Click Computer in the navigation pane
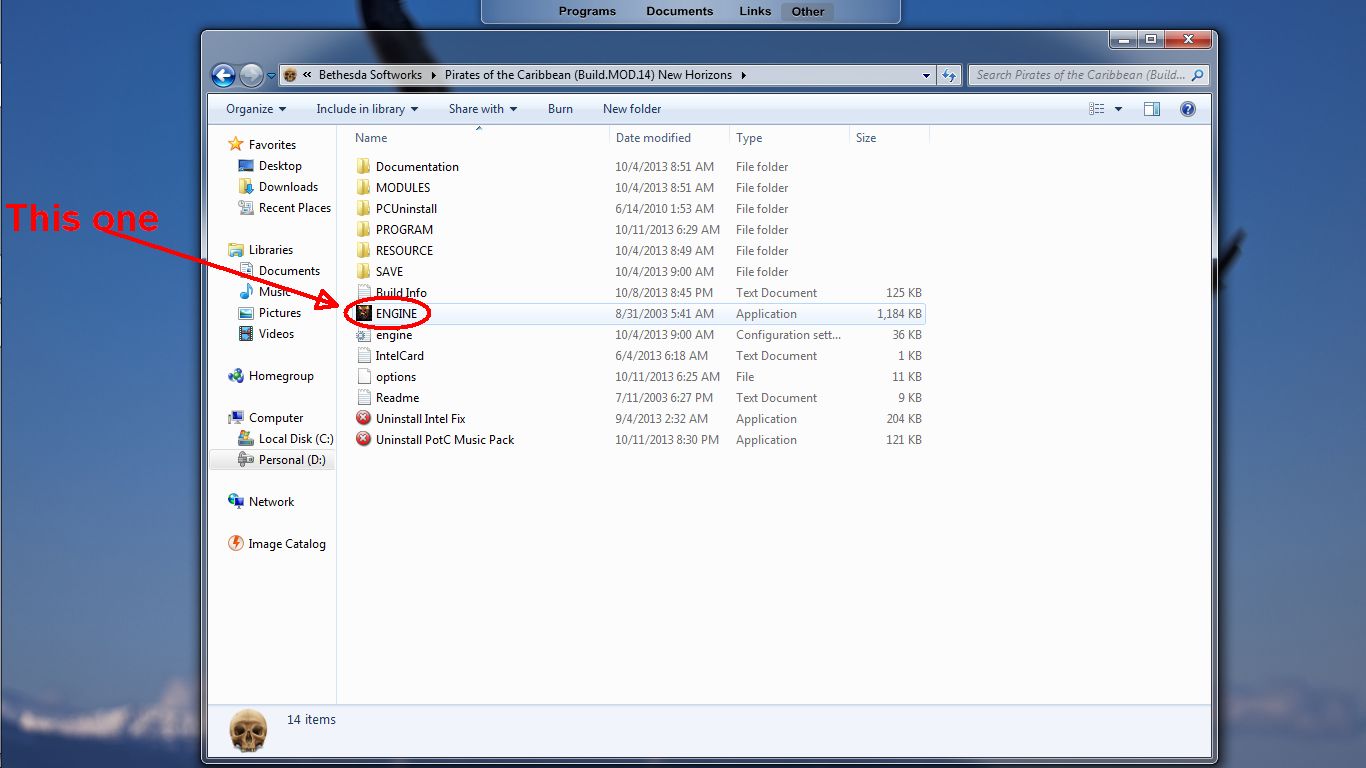Screen dimensions: 1366x768 click(x=265, y=418)
